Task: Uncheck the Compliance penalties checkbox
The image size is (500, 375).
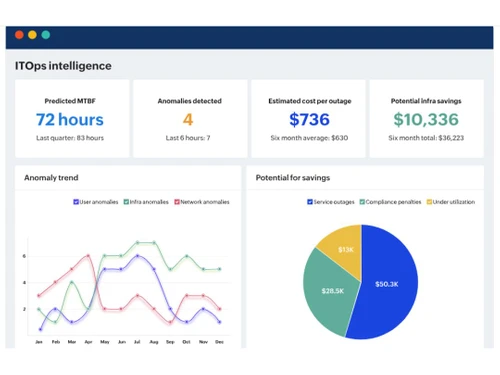Action: coord(362,202)
